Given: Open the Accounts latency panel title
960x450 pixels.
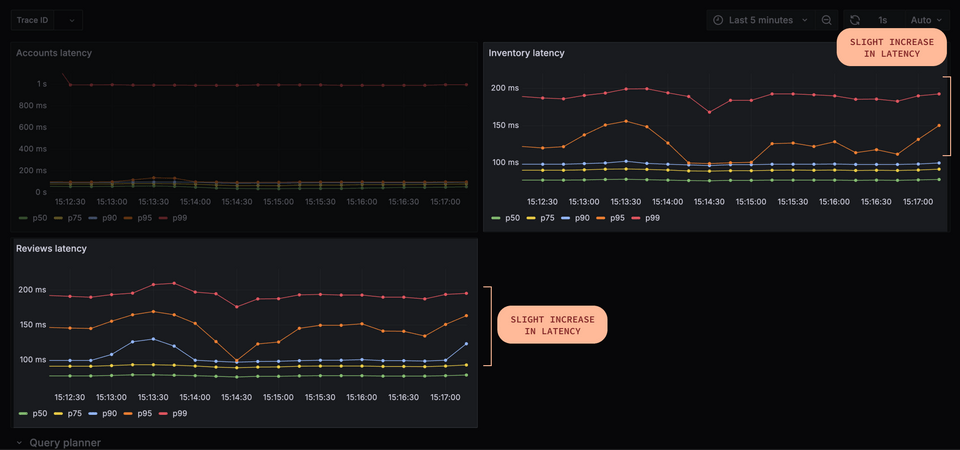Looking at the screenshot, I should [54, 53].
